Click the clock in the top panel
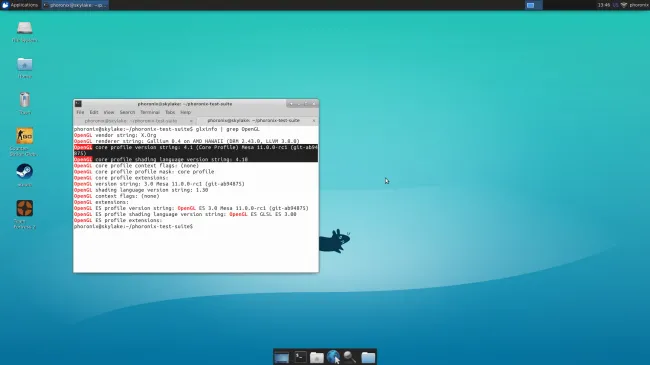Image resolution: width=650 pixels, height=365 pixels. point(604,5)
